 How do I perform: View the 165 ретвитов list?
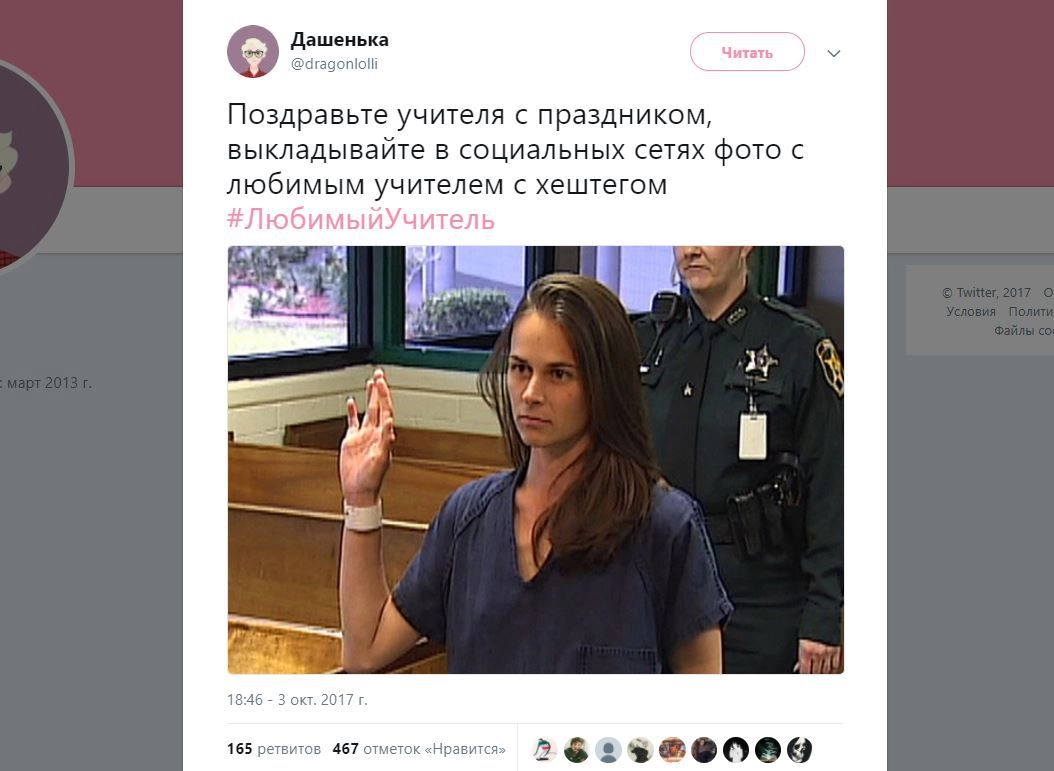tap(274, 749)
